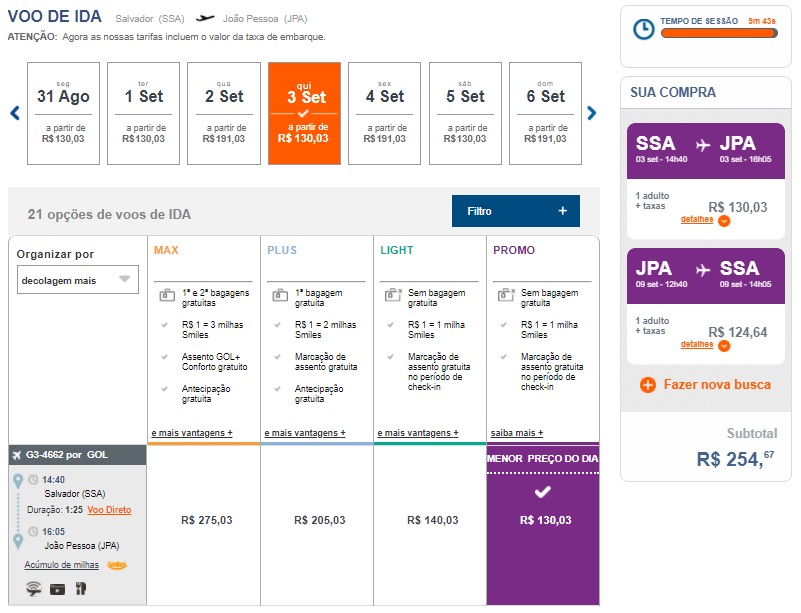
Task: Go to next dates with right arrow
Action: [592, 113]
